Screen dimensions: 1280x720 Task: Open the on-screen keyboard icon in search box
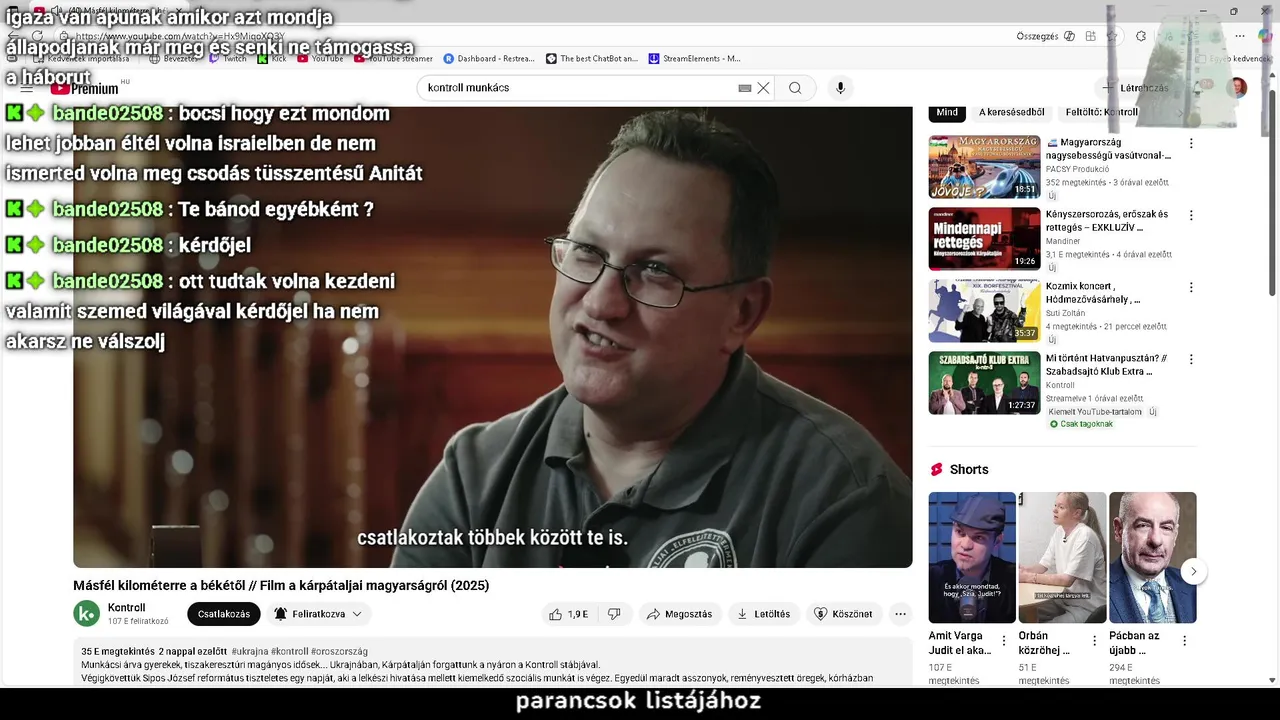coord(745,88)
